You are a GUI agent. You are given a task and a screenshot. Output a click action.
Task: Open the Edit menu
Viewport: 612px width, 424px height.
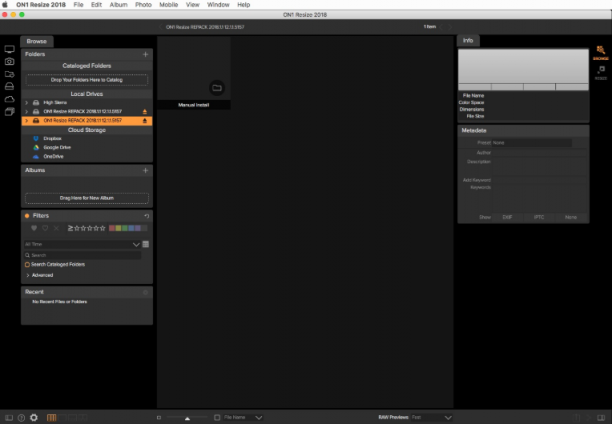(96, 5)
